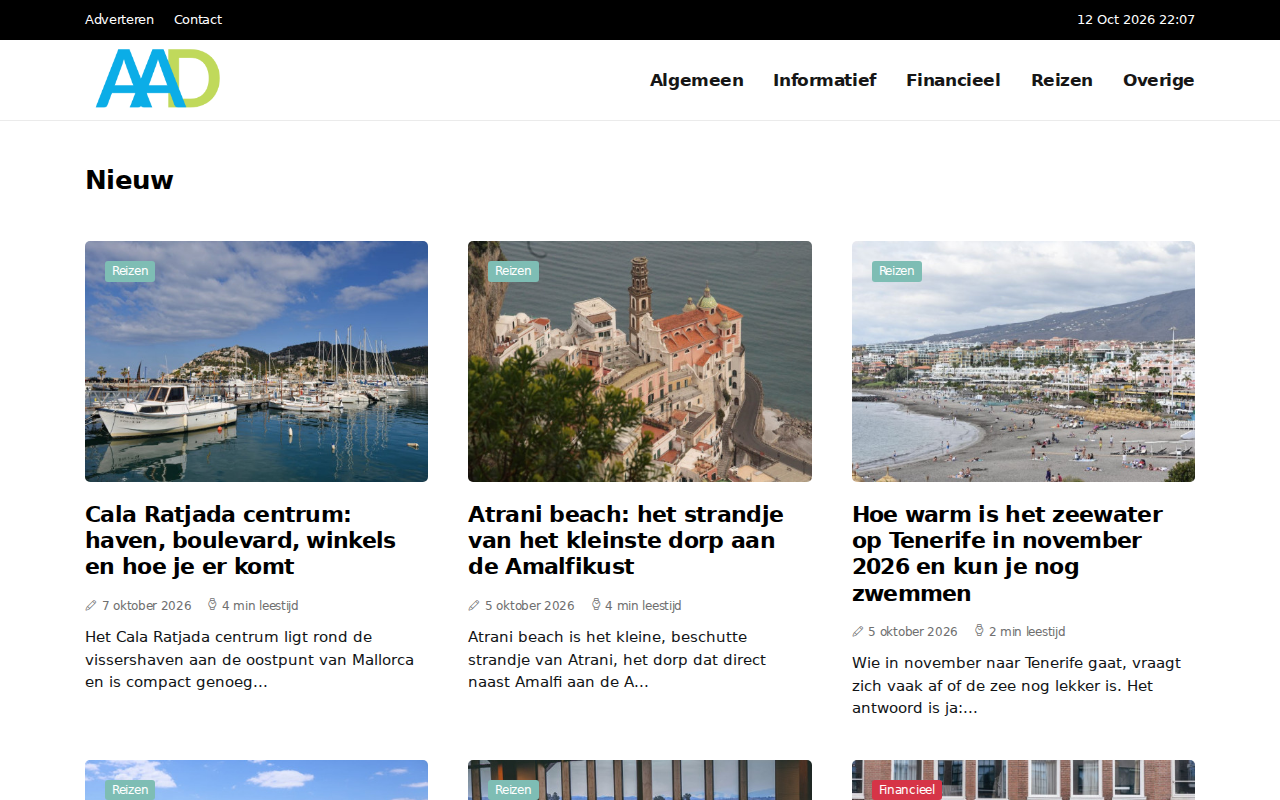Click excerpt starting Atrani beach is het kleine
The width and height of the screenshot is (1280, 800).
pos(617,659)
